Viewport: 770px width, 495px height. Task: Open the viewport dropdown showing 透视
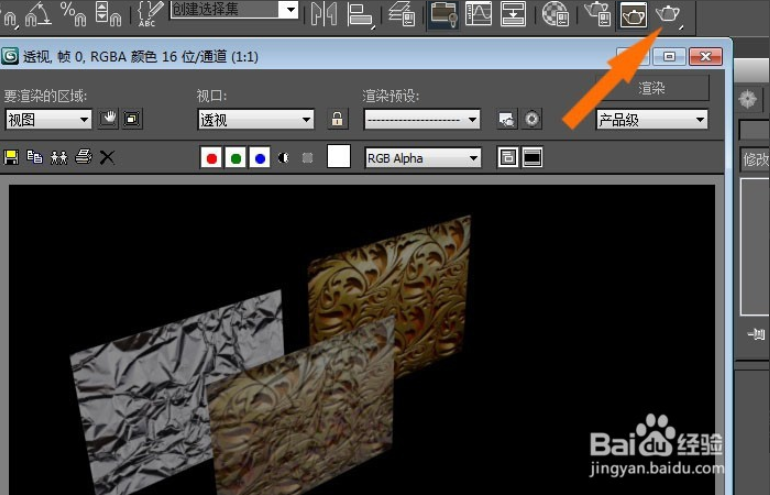(256, 119)
